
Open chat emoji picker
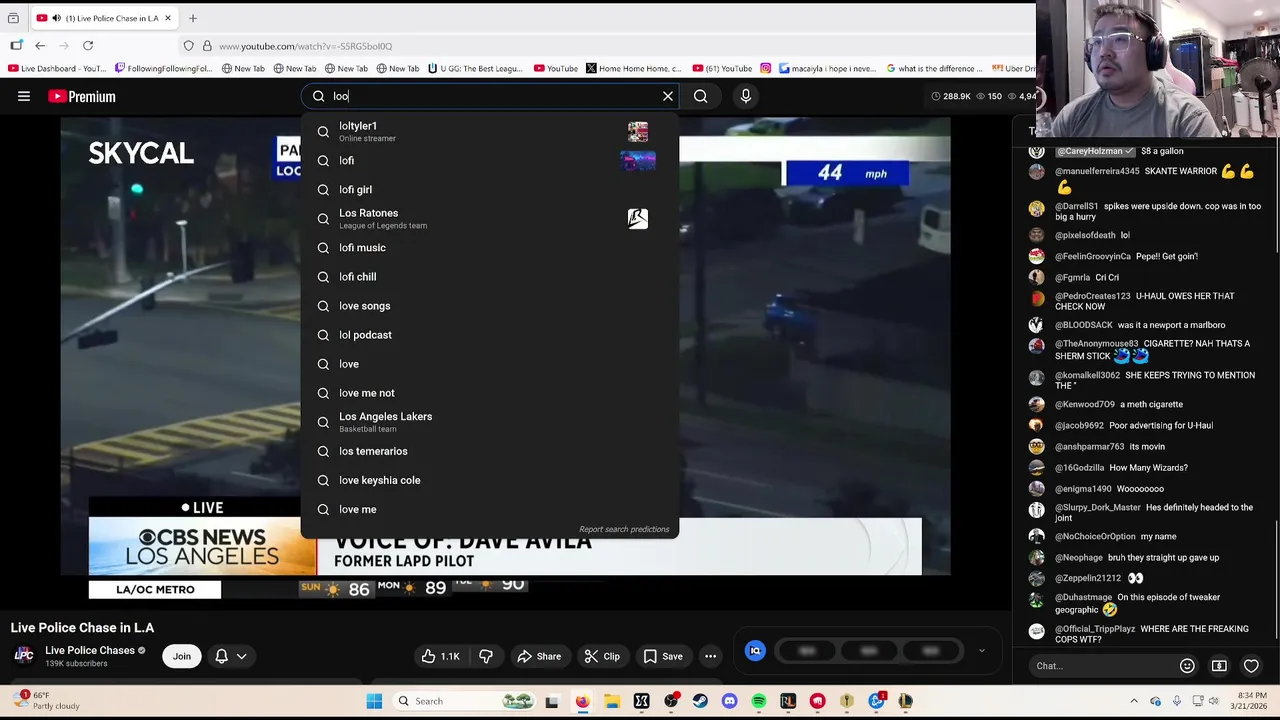tap(1187, 666)
